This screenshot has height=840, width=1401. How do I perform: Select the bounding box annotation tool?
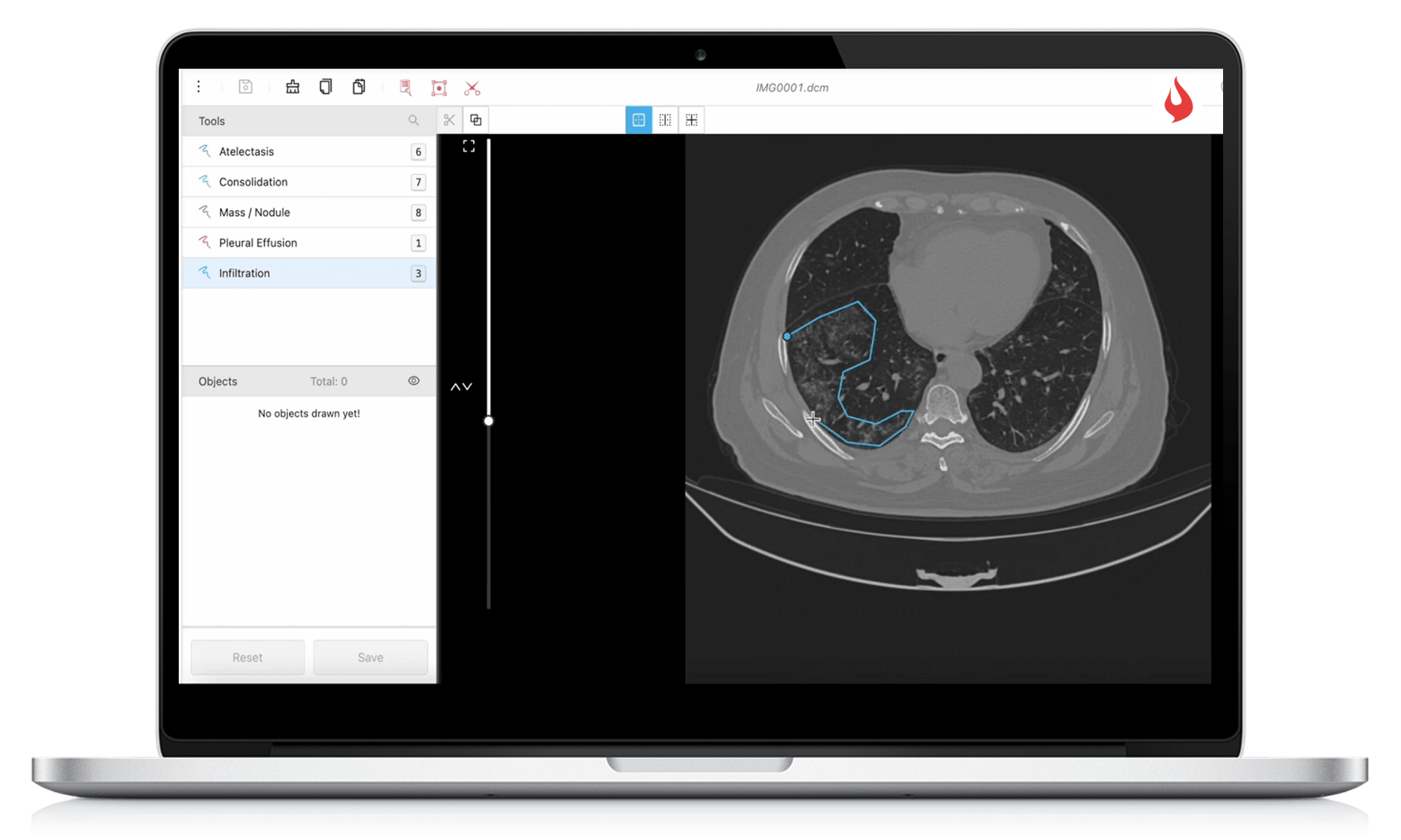point(439,88)
